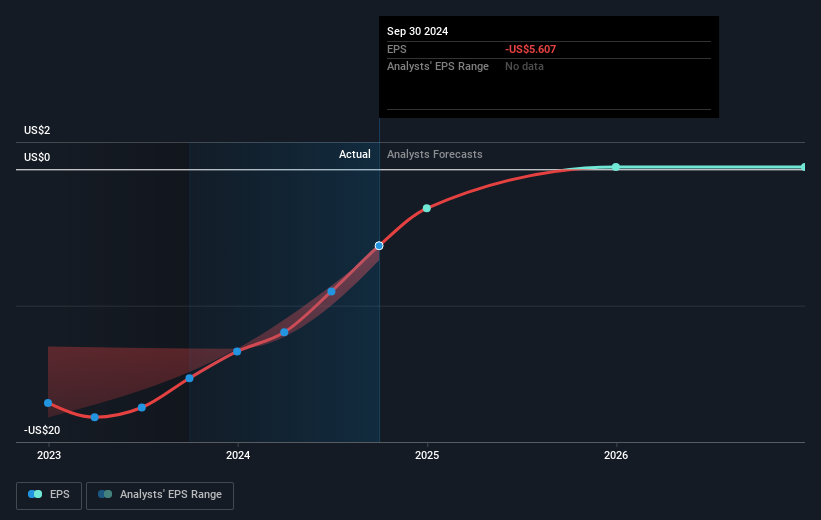Click the 2026 x-axis label
821x520 pixels.
pyautogui.click(x=616, y=455)
